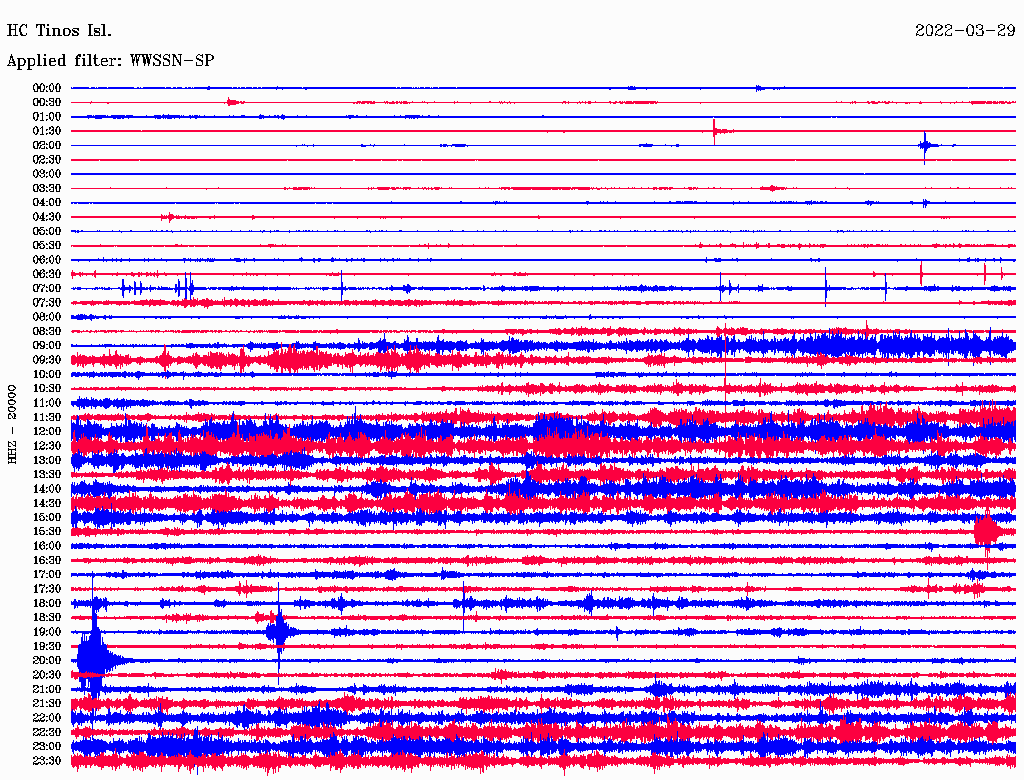Select the 16:30 time label
The image size is (1024, 780).
[47, 561]
